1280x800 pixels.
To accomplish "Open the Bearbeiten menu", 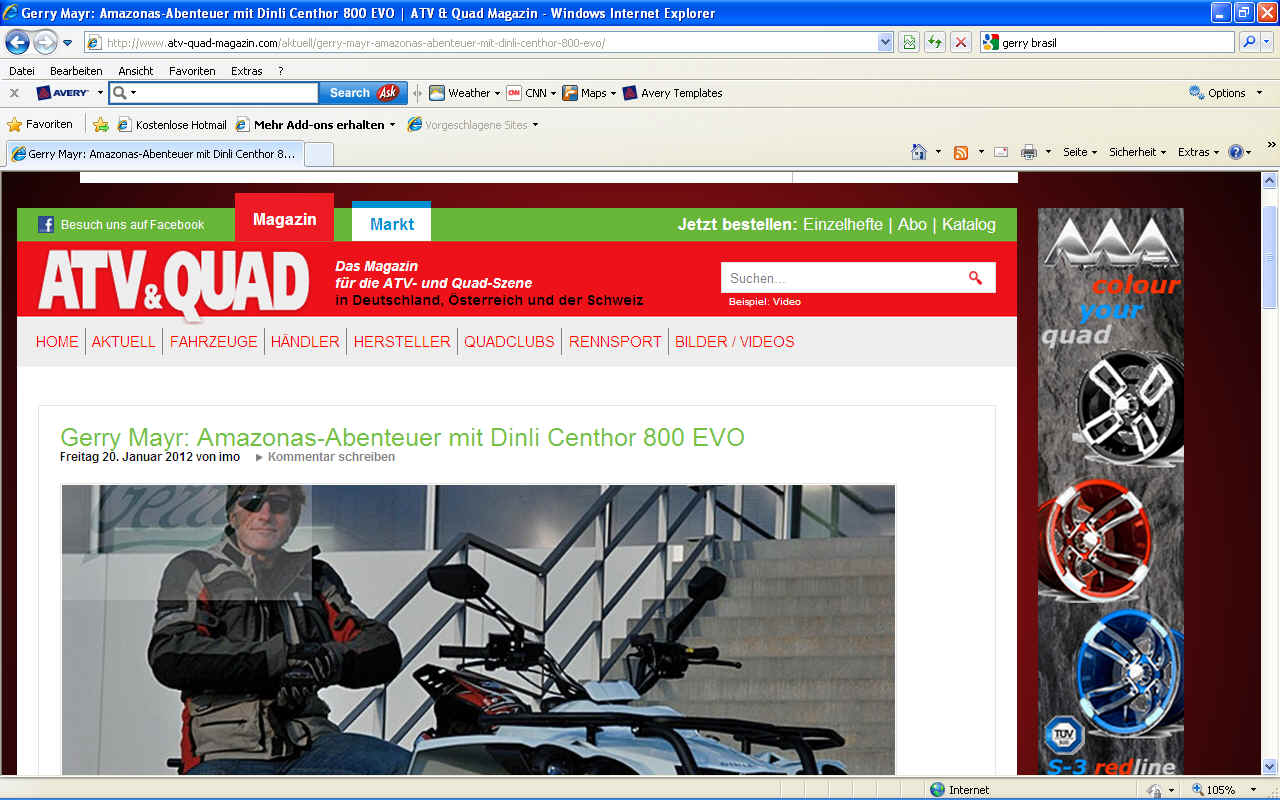I will 76,71.
